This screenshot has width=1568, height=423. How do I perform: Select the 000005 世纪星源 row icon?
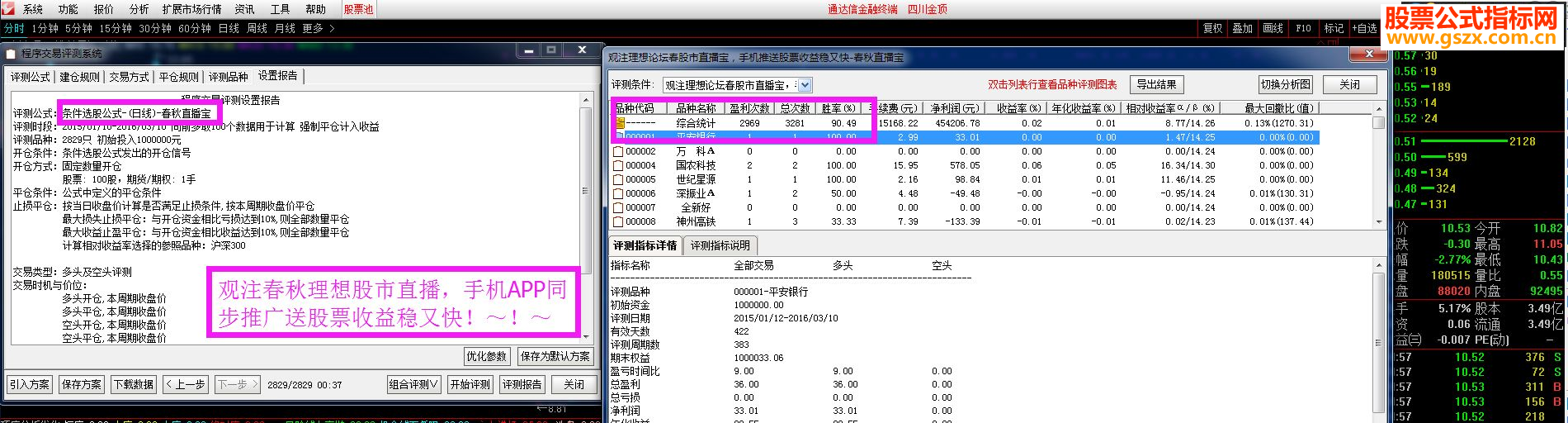coord(618,179)
